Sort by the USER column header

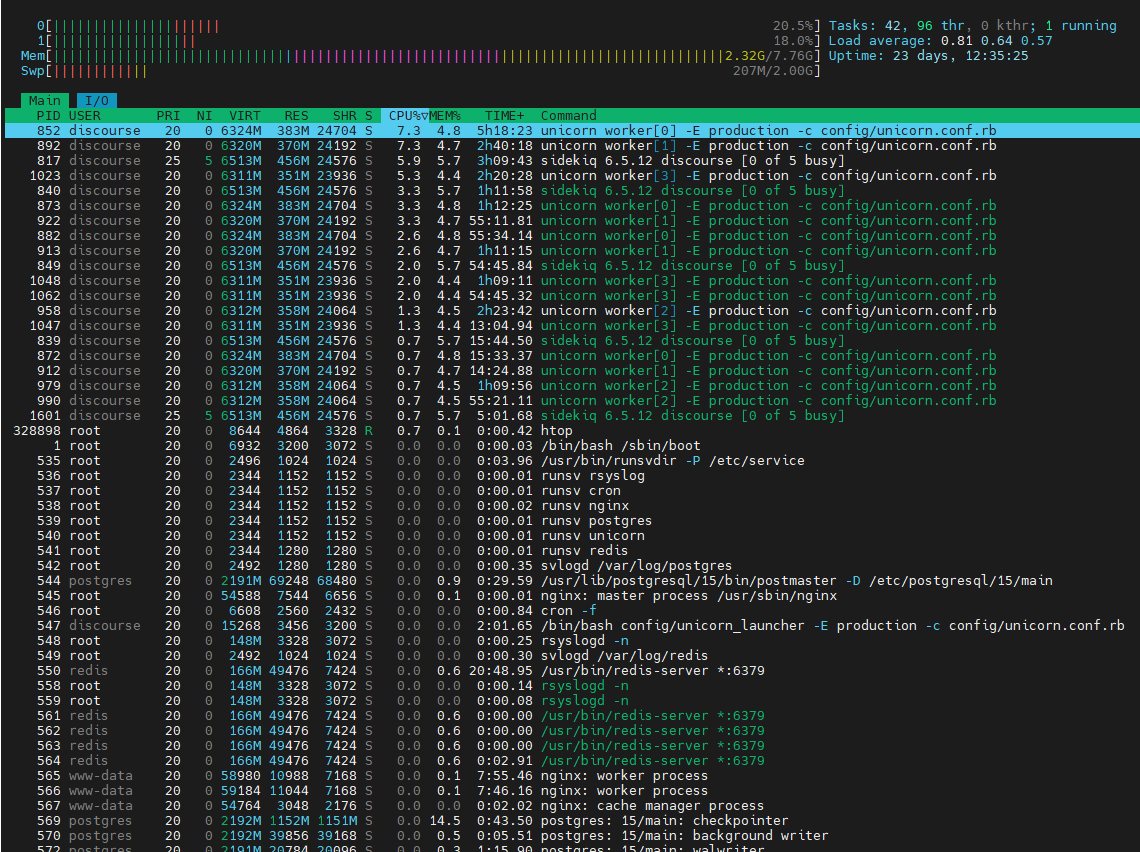(x=85, y=116)
